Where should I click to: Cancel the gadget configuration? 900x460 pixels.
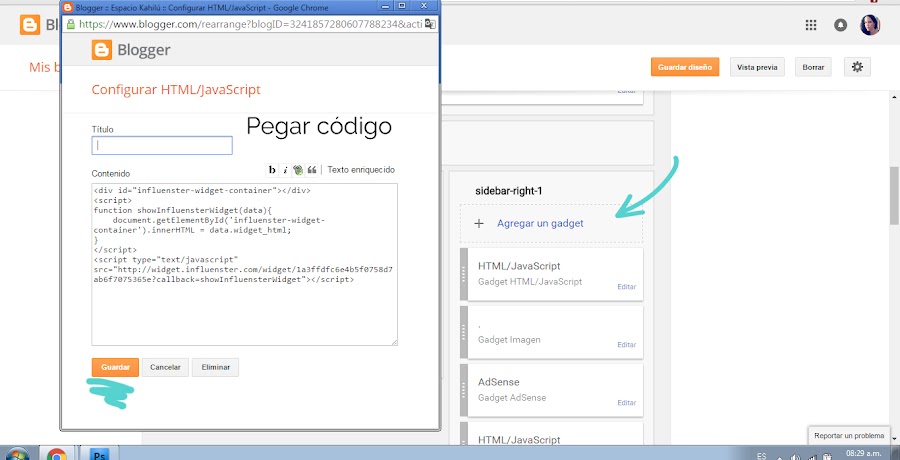click(x=165, y=368)
